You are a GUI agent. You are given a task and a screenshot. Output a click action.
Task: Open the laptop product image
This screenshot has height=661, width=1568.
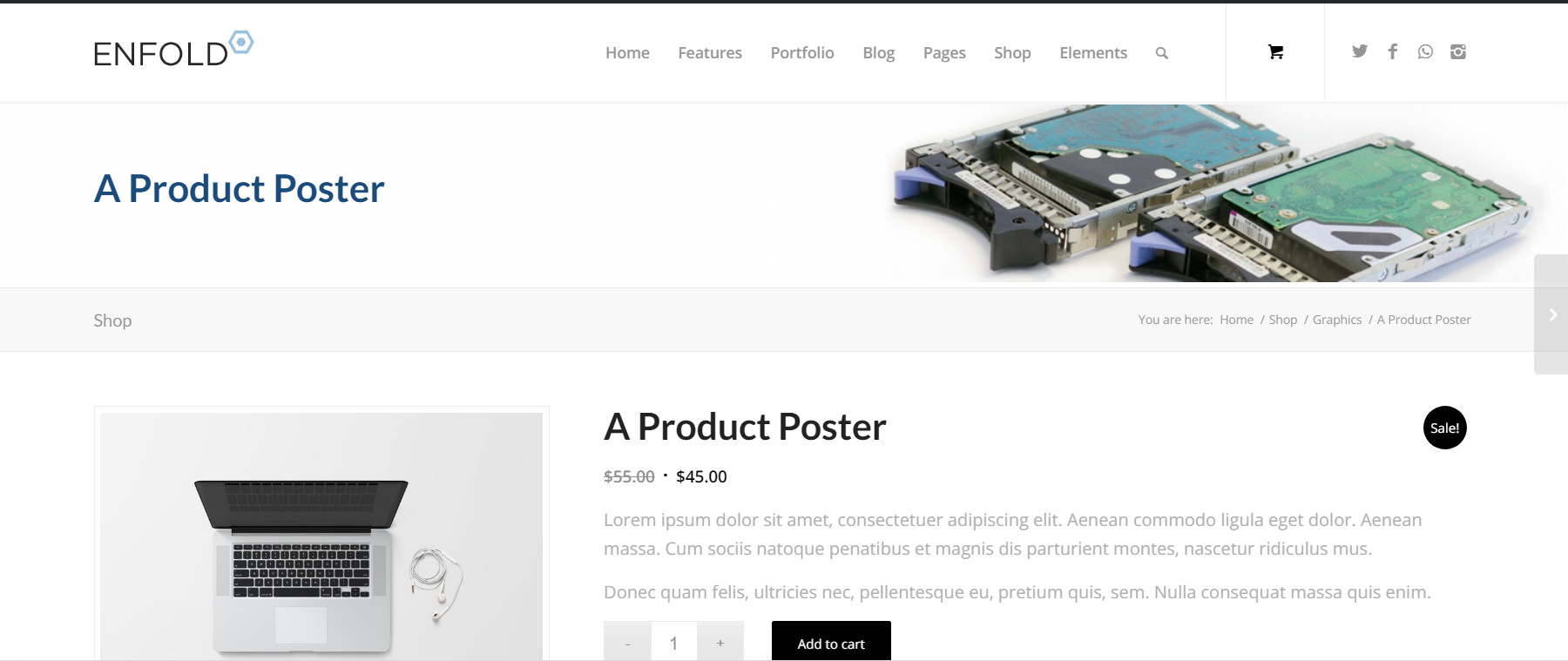click(321, 536)
